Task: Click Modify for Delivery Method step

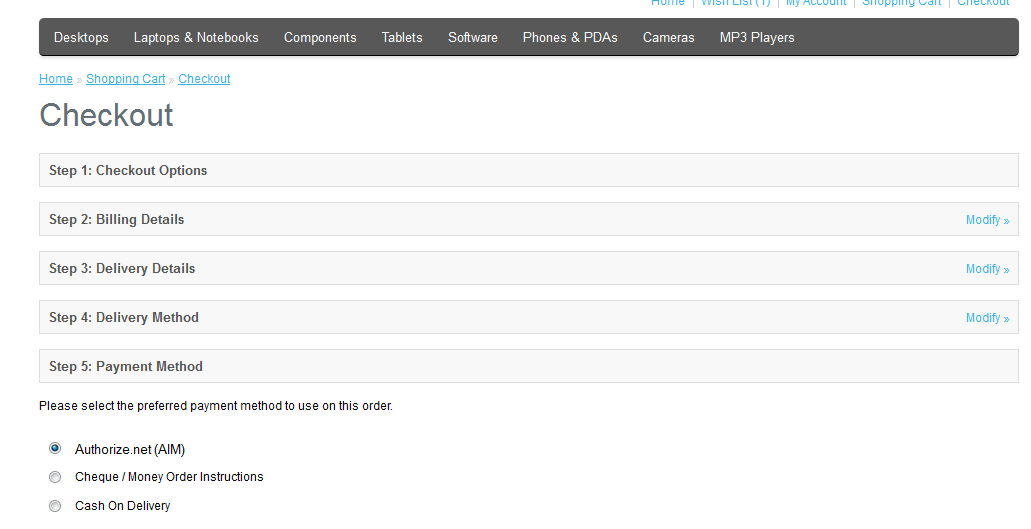Action: tap(987, 318)
